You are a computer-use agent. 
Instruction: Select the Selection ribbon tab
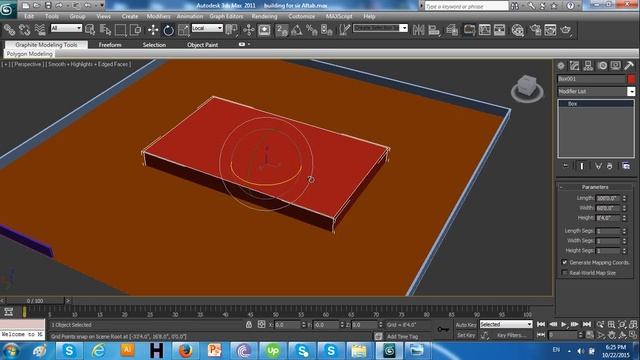[154, 45]
